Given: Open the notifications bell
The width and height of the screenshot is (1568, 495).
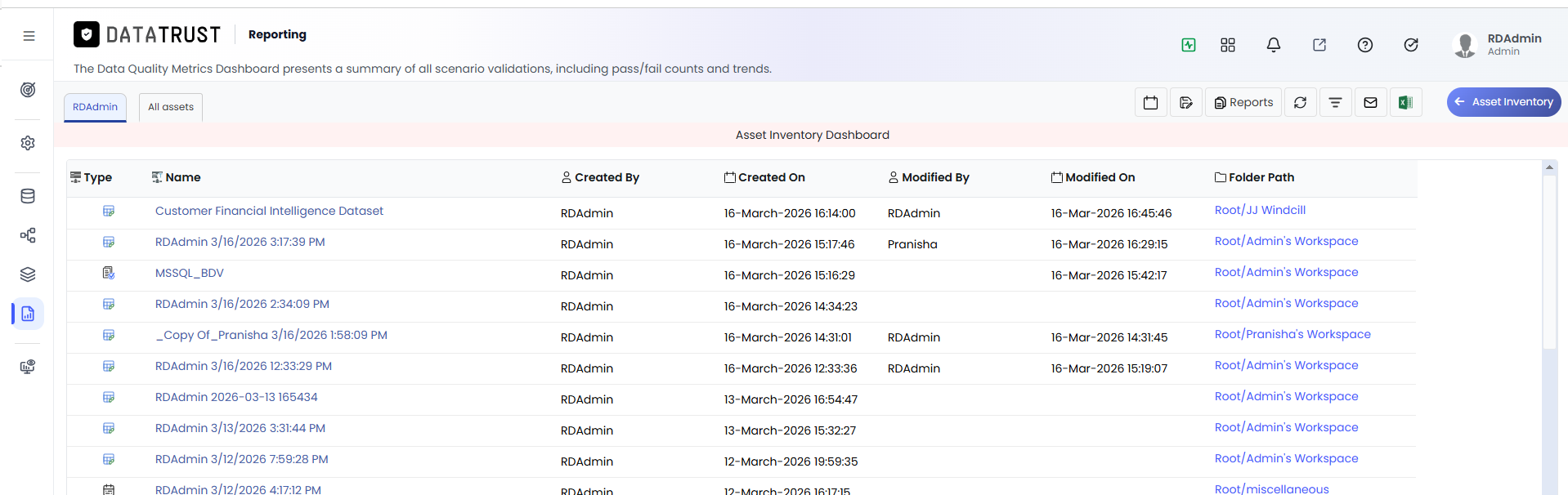Looking at the screenshot, I should (1274, 45).
